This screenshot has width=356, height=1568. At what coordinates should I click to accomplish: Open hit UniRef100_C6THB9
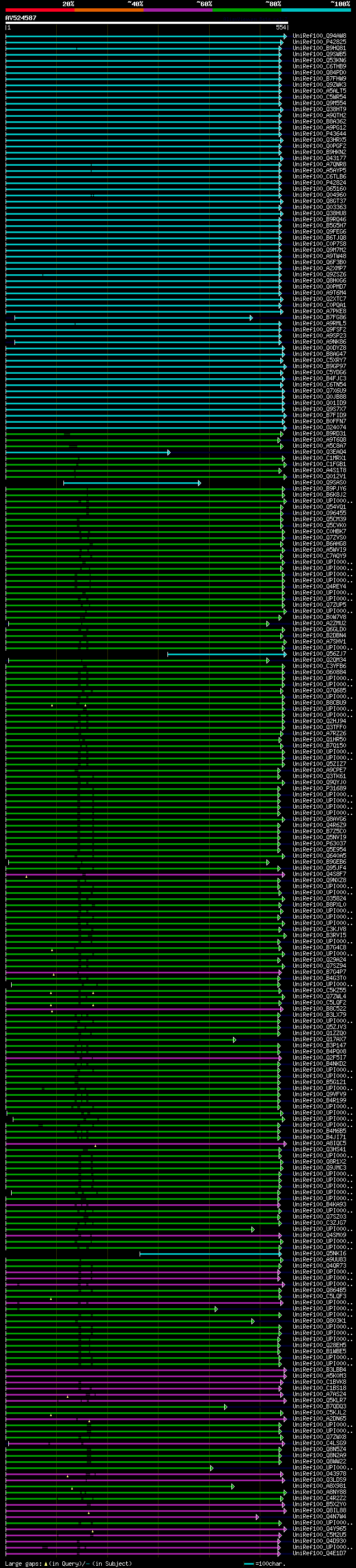tap(319, 66)
